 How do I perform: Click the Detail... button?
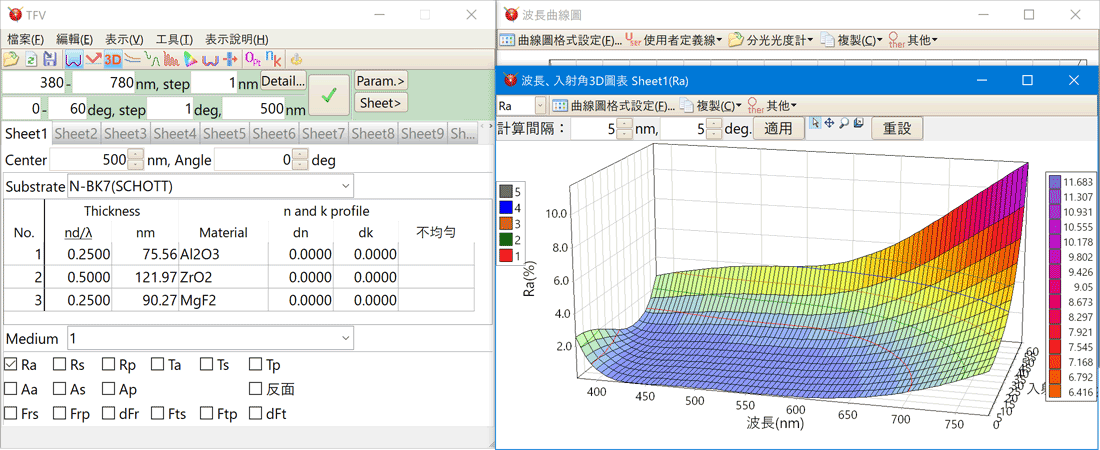pyautogui.click(x=283, y=80)
